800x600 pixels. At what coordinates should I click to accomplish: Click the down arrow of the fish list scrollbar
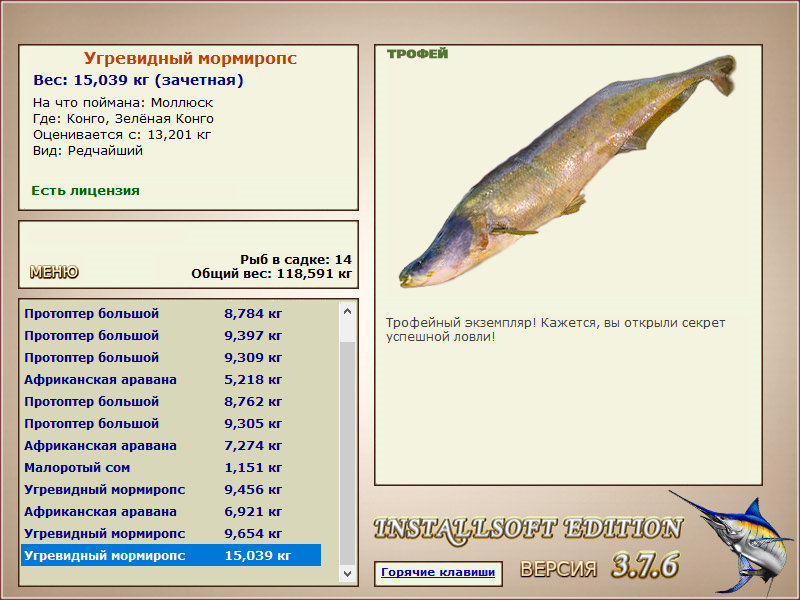pos(347,573)
